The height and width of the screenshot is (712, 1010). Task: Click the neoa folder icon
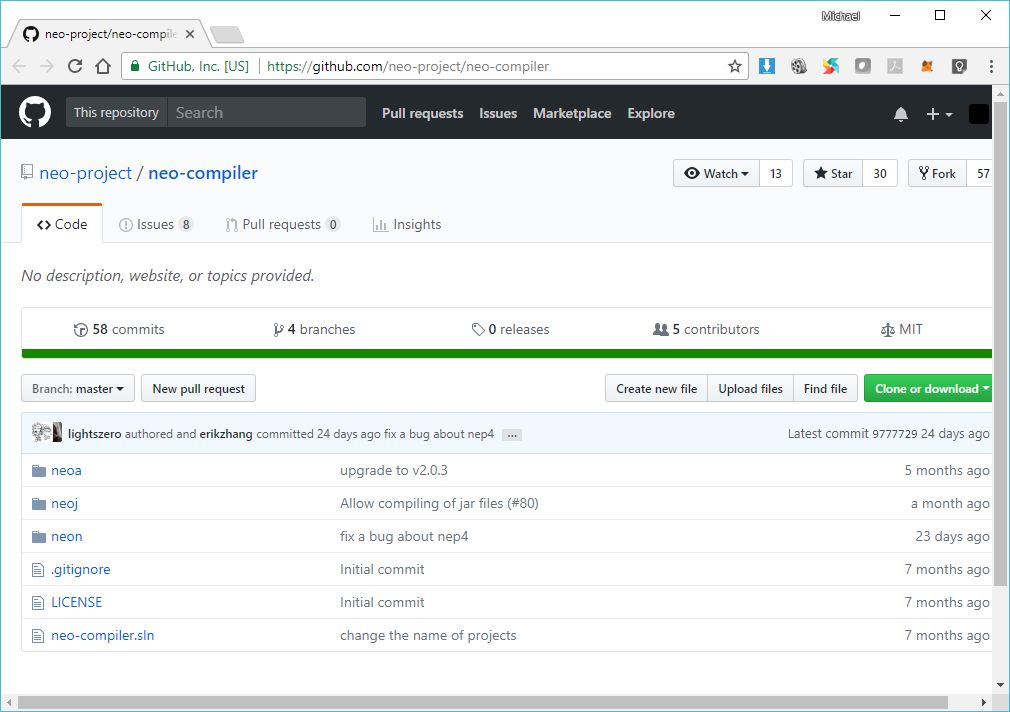[x=39, y=471]
